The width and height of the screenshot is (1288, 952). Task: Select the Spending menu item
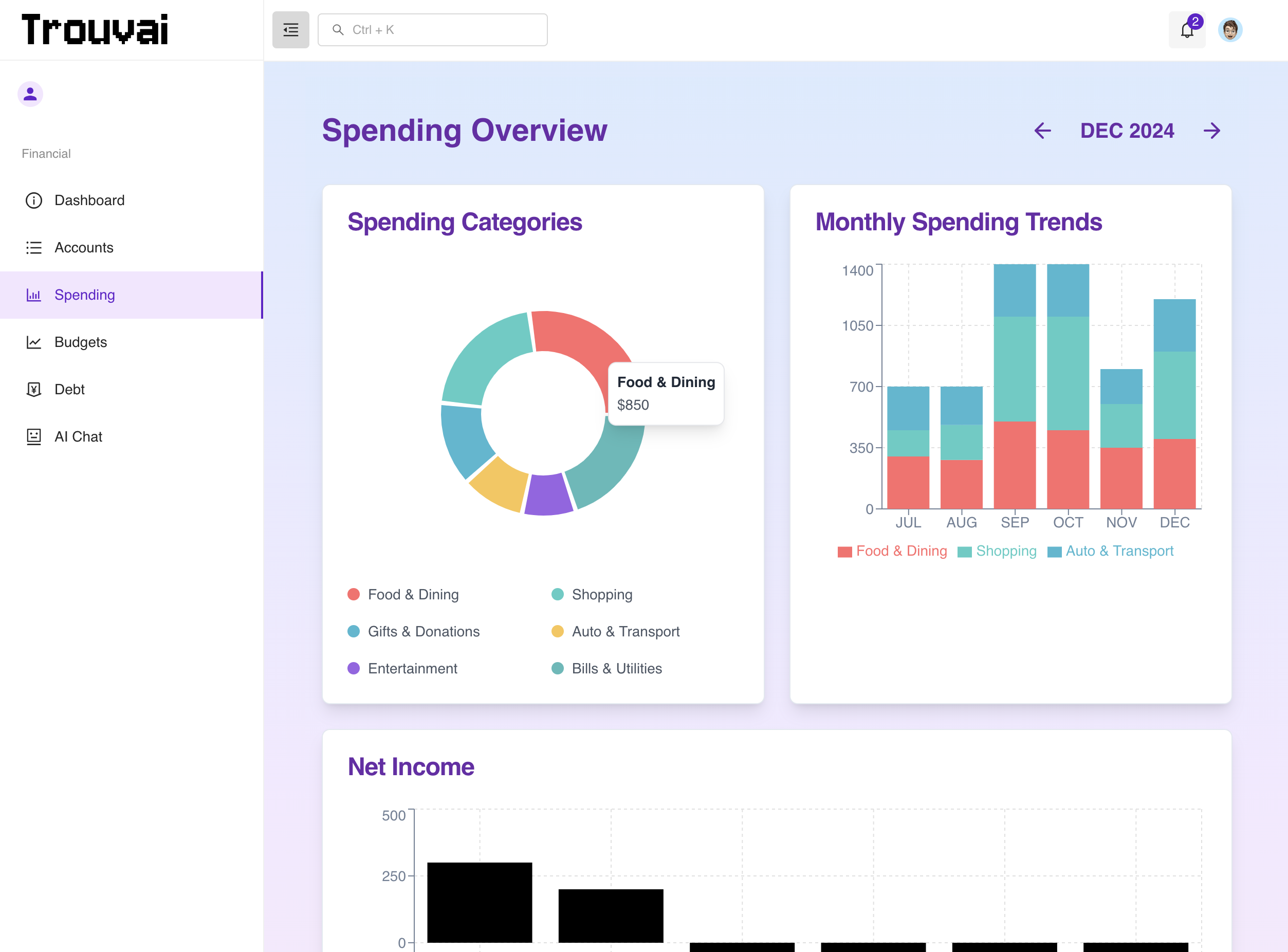click(x=85, y=295)
